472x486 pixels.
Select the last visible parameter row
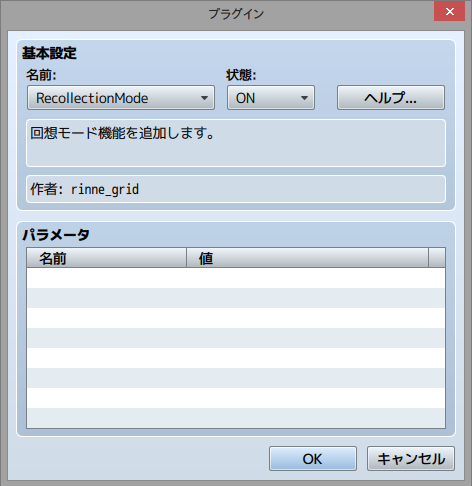coord(236,418)
